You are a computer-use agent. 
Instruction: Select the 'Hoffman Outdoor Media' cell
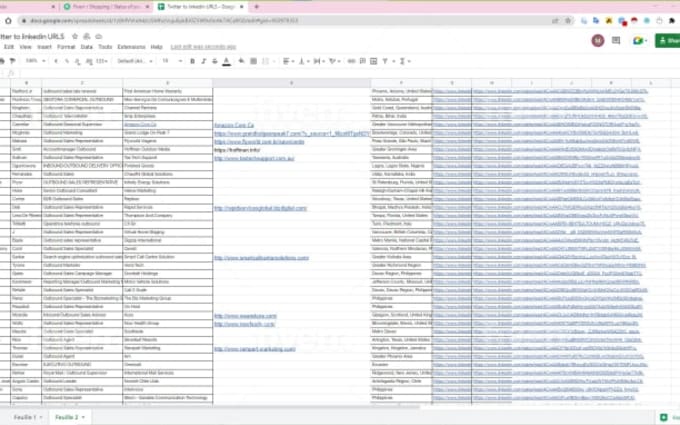click(x=168, y=150)
